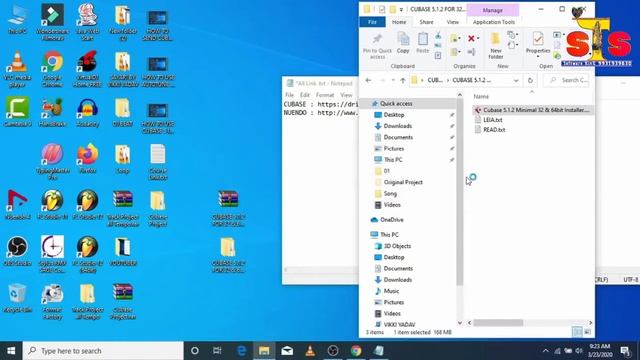Image resolution: width=640 pixels, height=360 pixels.
Task: Open FL Studio 12 (64bit) desktop shortcut
Action: pyautogui.click(x=87, y=255)
